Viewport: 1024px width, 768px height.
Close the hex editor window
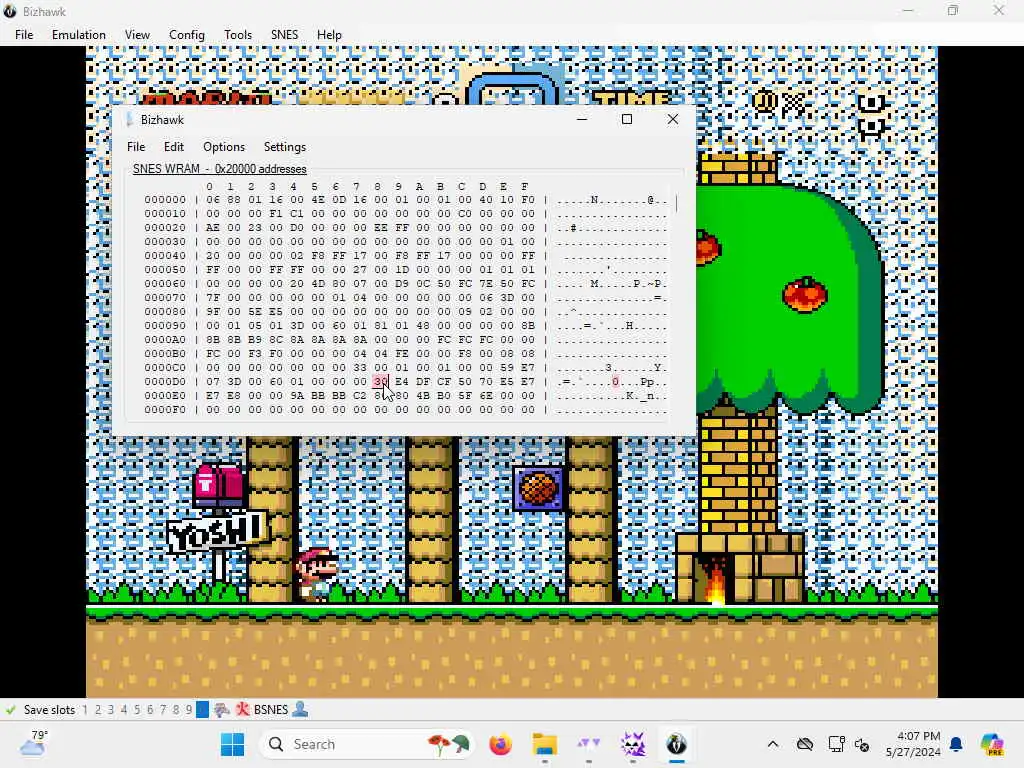[x=673, y=119]
